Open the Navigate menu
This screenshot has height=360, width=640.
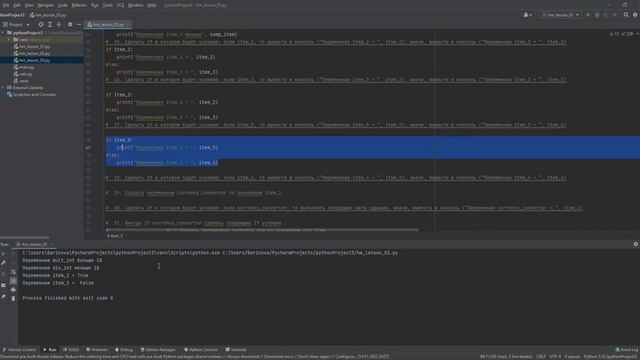click(45, 5)
